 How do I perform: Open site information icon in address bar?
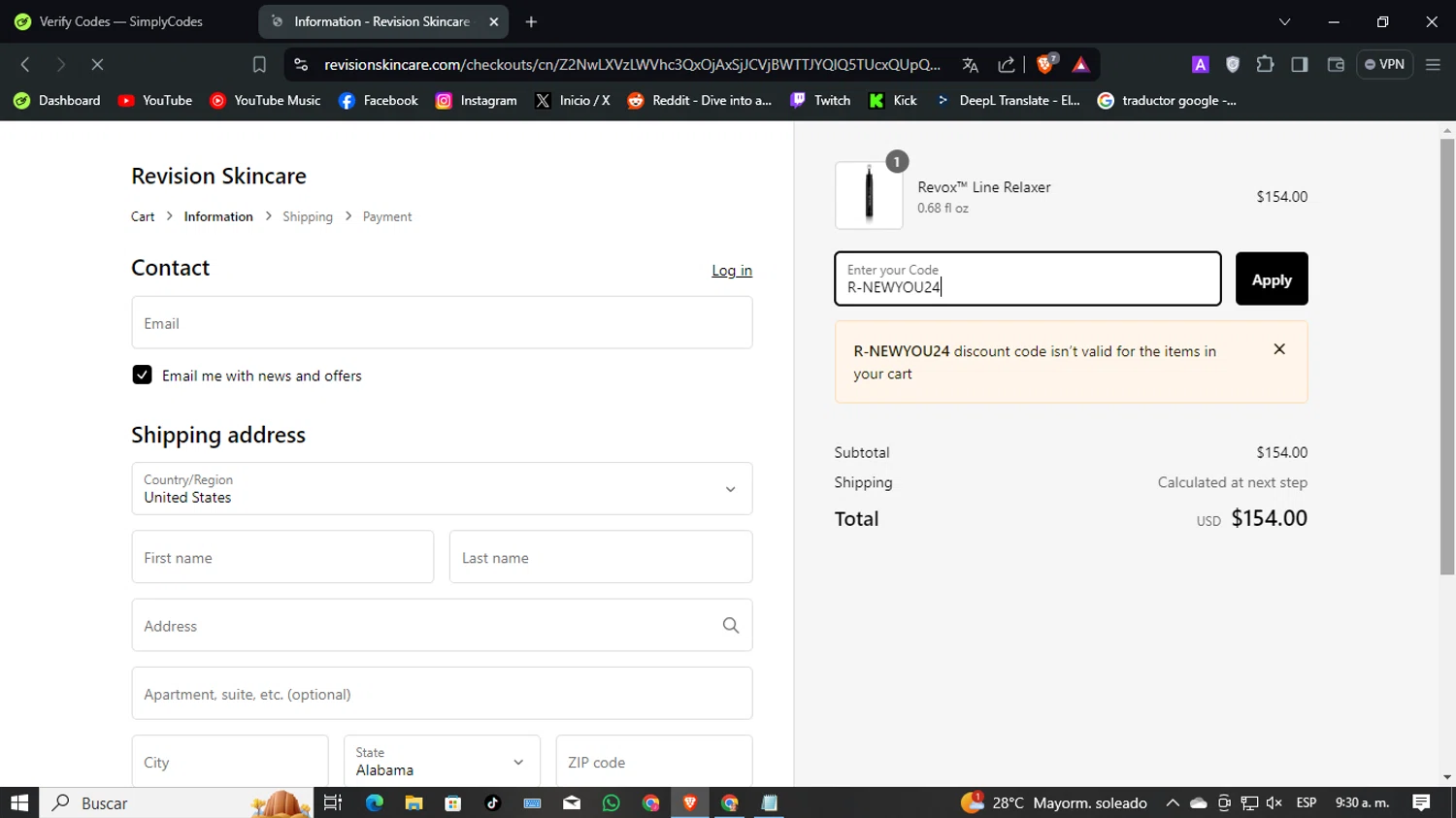301,65
